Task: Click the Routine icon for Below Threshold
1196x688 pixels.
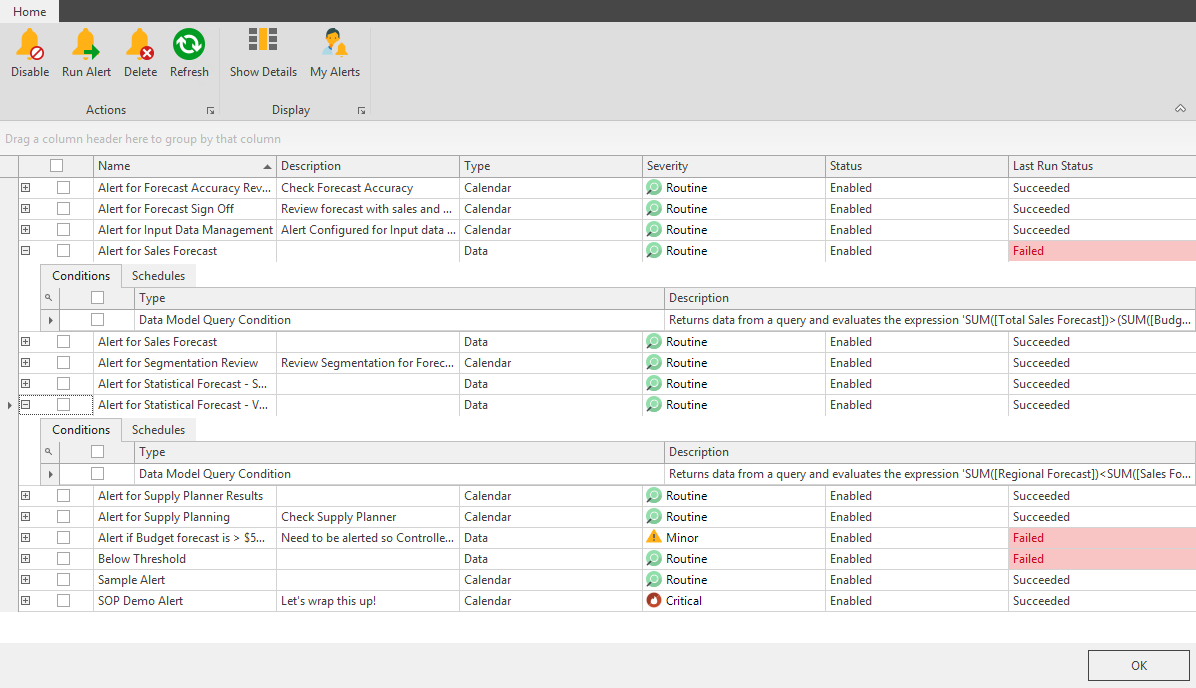Action: pos(654,558)
